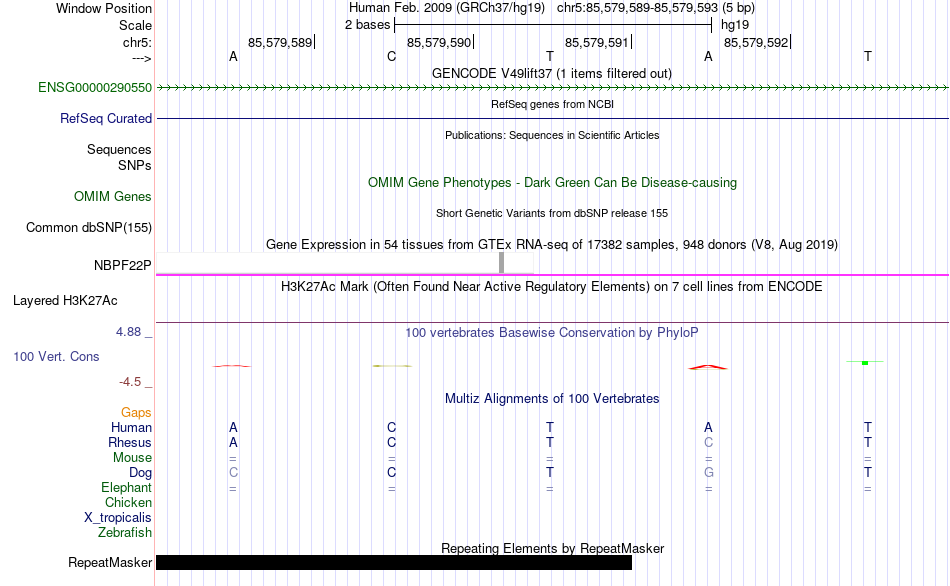Click the RefSeq Curated blue intron line
The width and height of the screenshot is (950, 586).
552,118
